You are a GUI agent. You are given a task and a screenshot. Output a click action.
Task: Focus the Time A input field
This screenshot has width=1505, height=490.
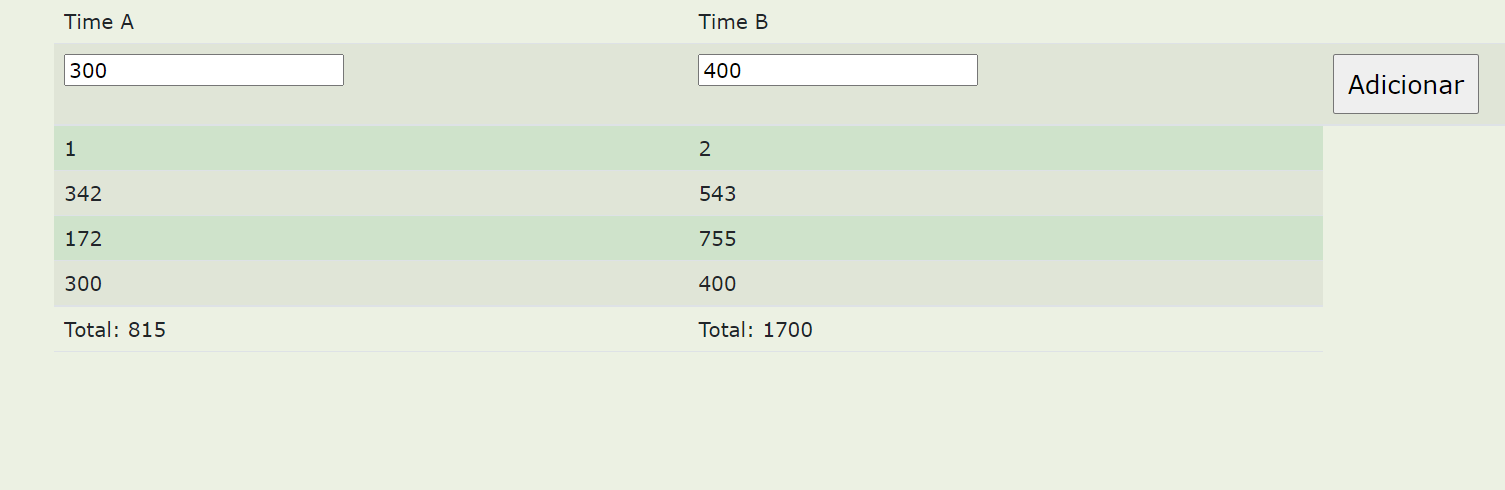click(x=204, y=70)
